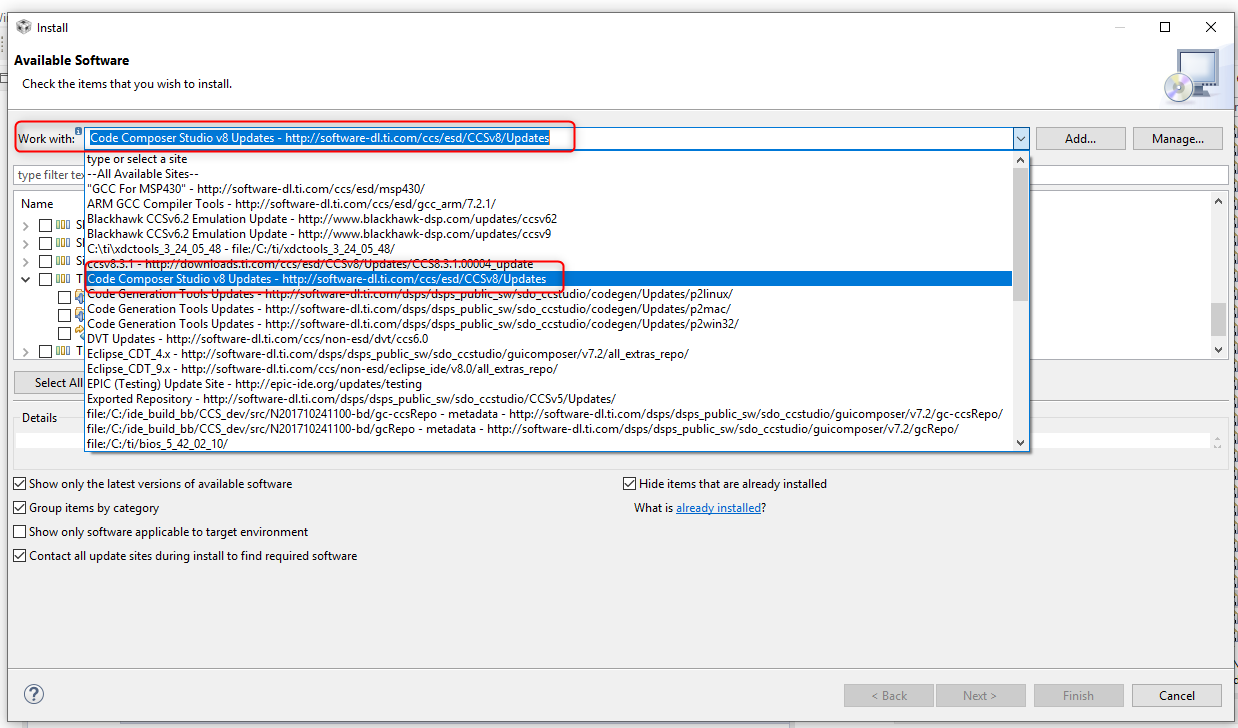Viewport: 1238px width, 728px height.
Task: Choose Eclipse_CDT_4.x site entry
Action: point(548,354)
